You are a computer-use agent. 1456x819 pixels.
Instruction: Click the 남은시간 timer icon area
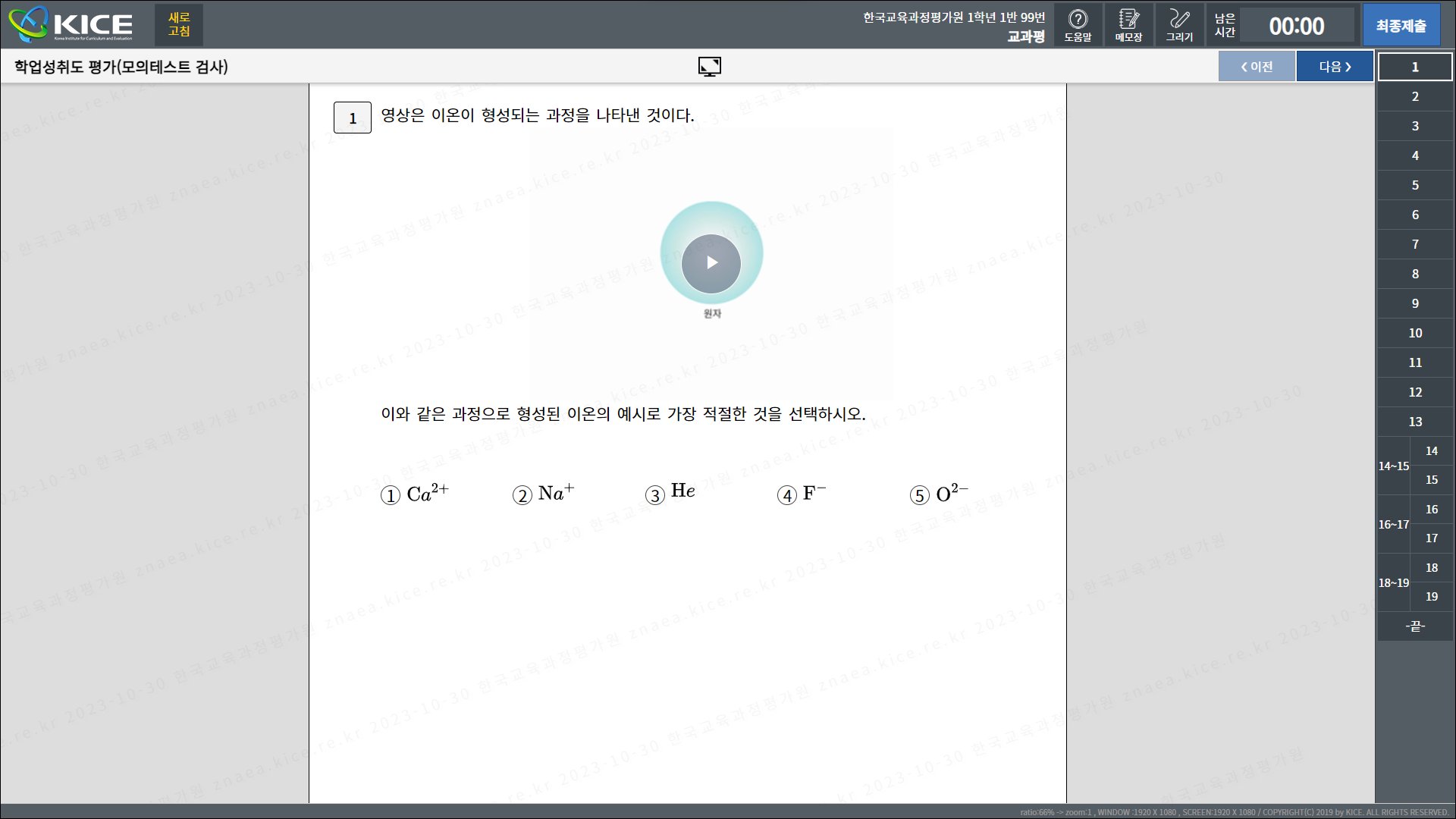[1224, 24]
